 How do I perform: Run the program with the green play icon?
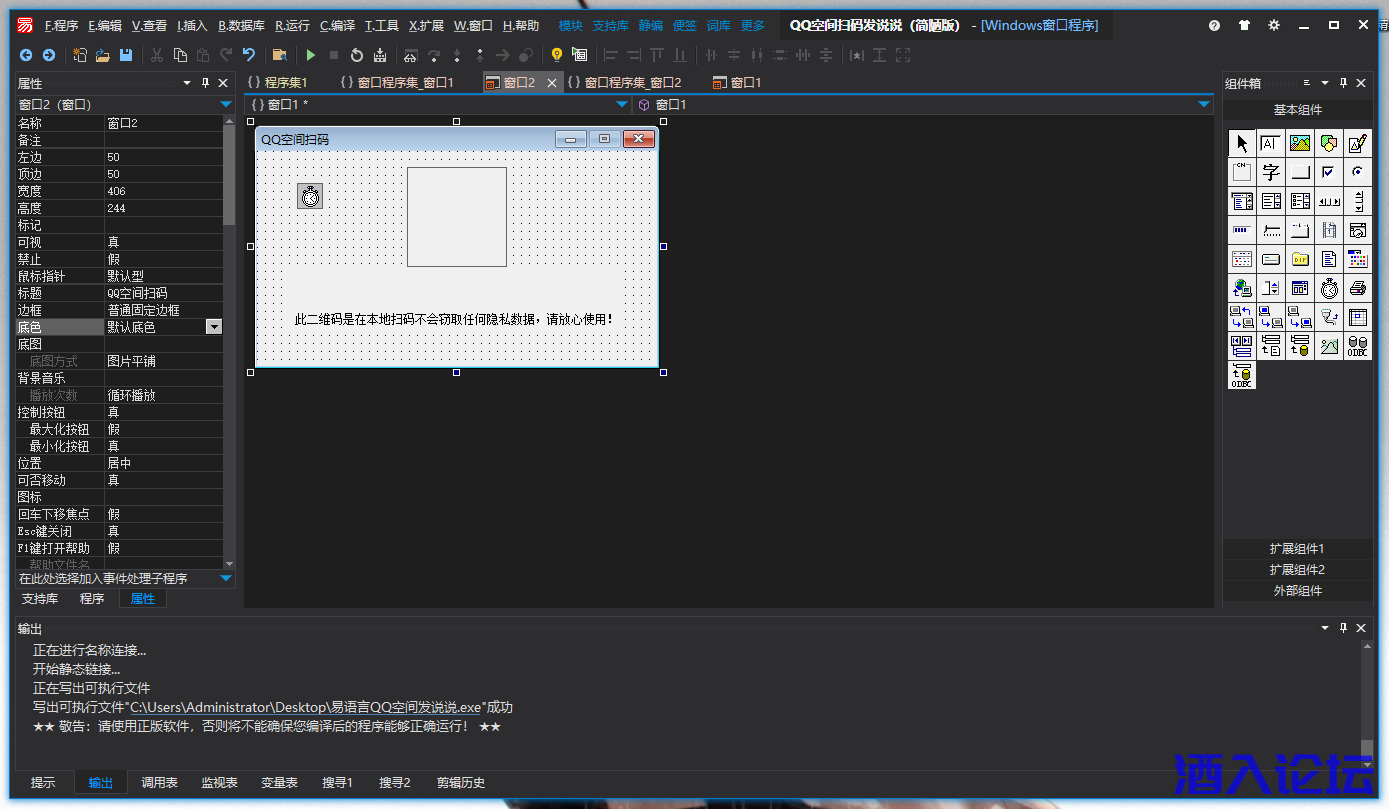coord(310,57)
